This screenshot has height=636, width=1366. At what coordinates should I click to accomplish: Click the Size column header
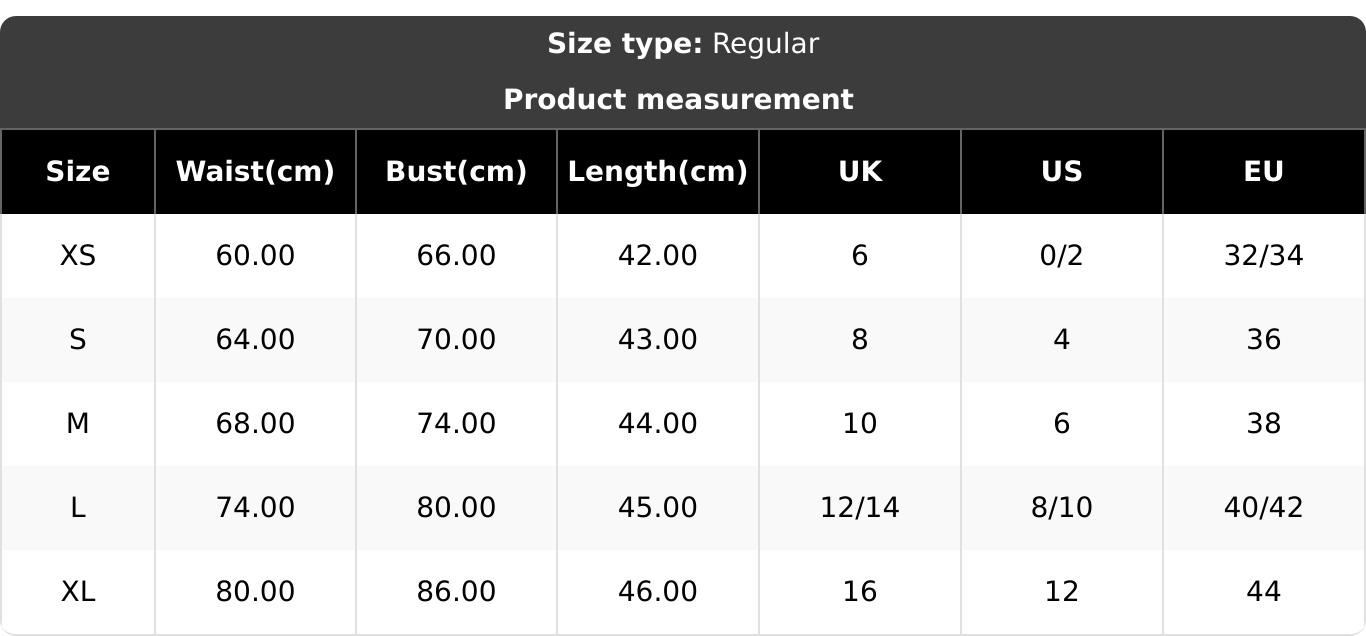(78, 172)
